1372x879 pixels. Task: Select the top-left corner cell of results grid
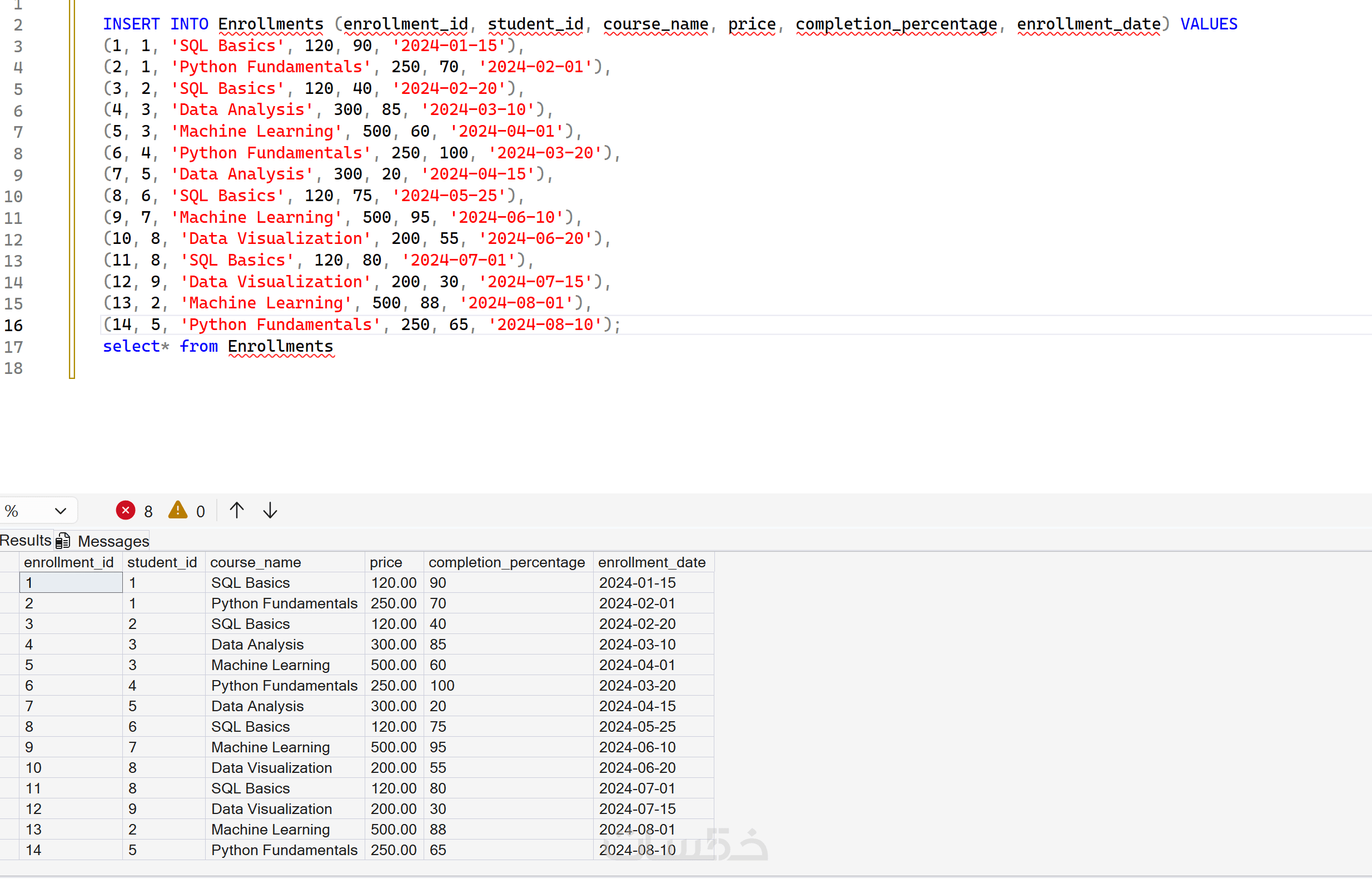(9, 562)
